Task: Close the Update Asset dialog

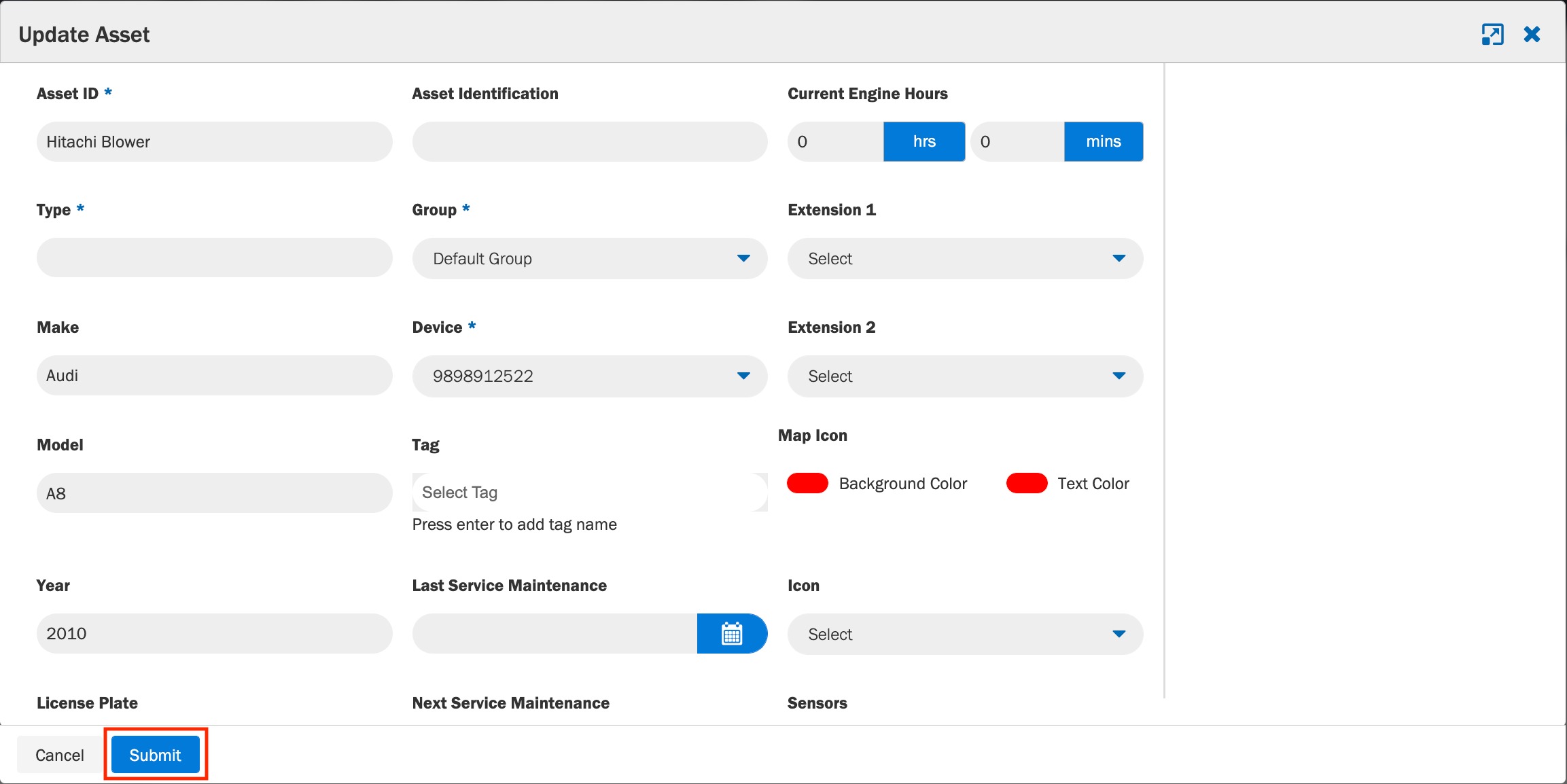Action: point(1532,34)
